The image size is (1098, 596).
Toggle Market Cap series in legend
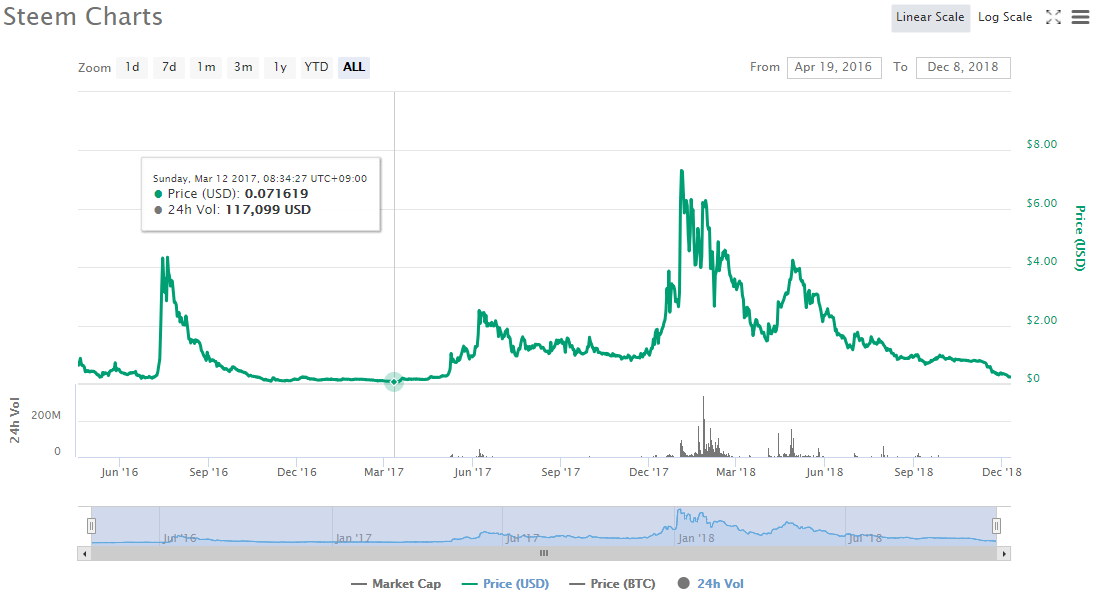(396, 583)
